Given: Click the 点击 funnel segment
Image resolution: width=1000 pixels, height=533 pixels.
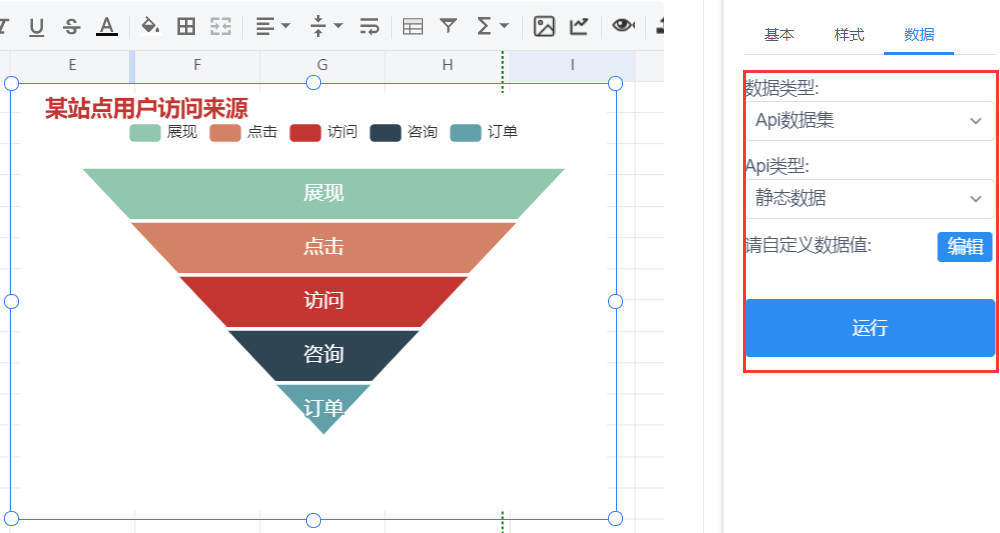Looking at the screenshot, I should coord(323,247).
